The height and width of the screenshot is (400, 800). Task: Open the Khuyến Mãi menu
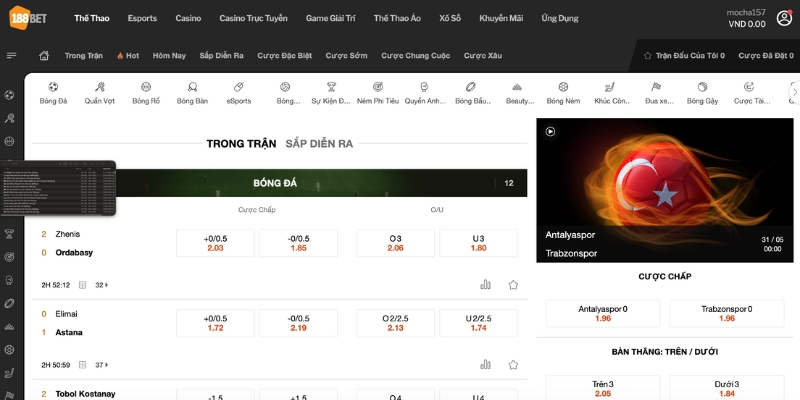[x=501, y=18]
